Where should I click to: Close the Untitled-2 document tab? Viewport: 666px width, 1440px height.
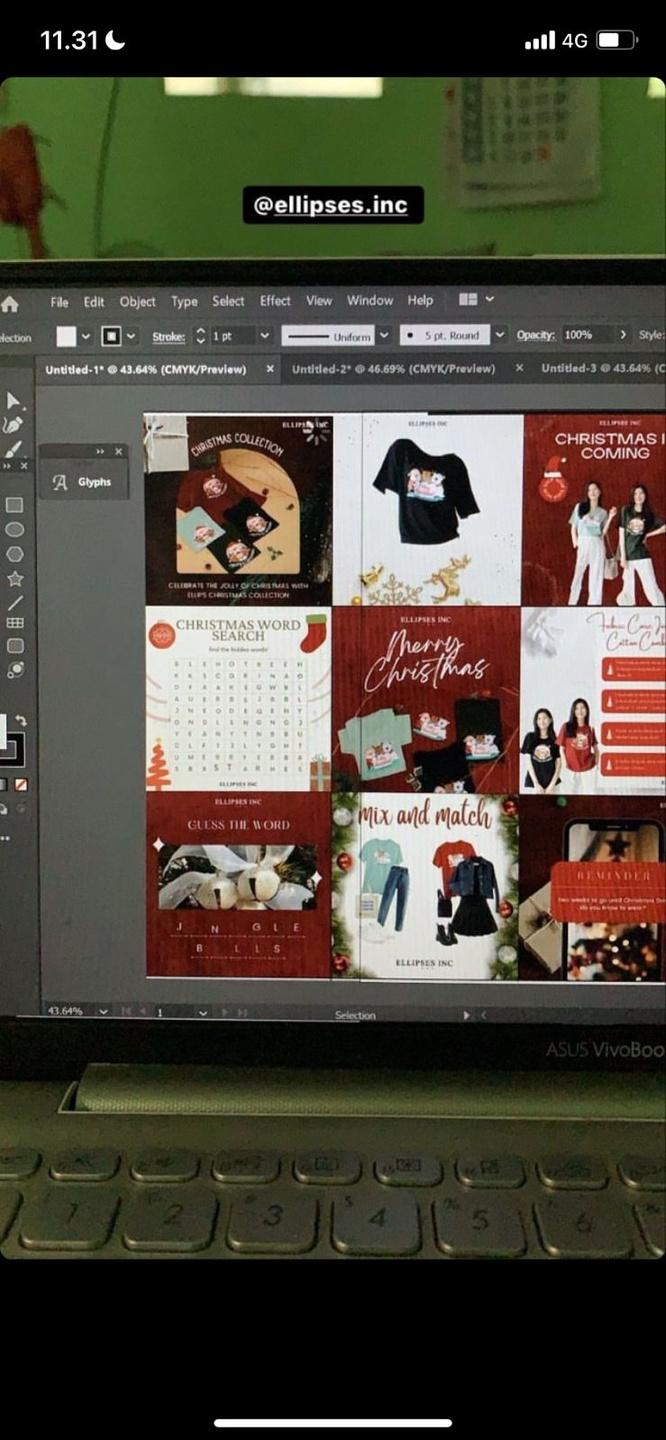click(x=519, y=368)
